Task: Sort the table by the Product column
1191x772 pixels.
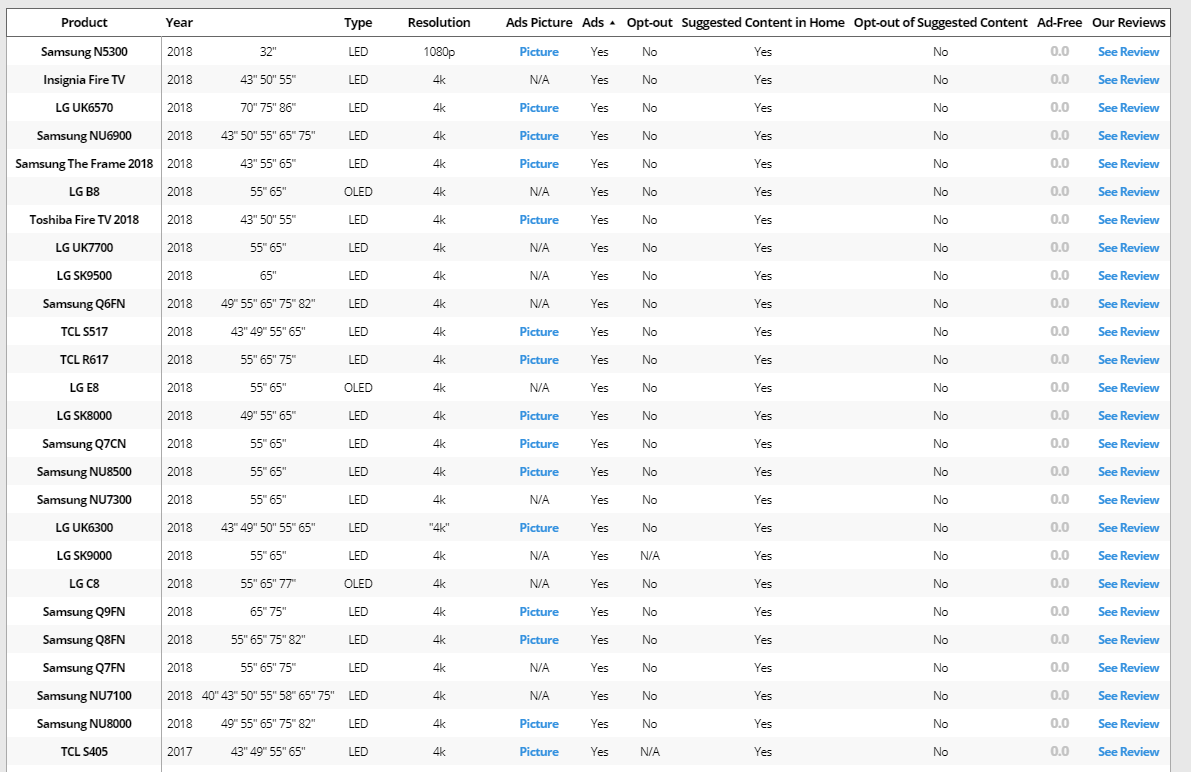Action: 84,22
